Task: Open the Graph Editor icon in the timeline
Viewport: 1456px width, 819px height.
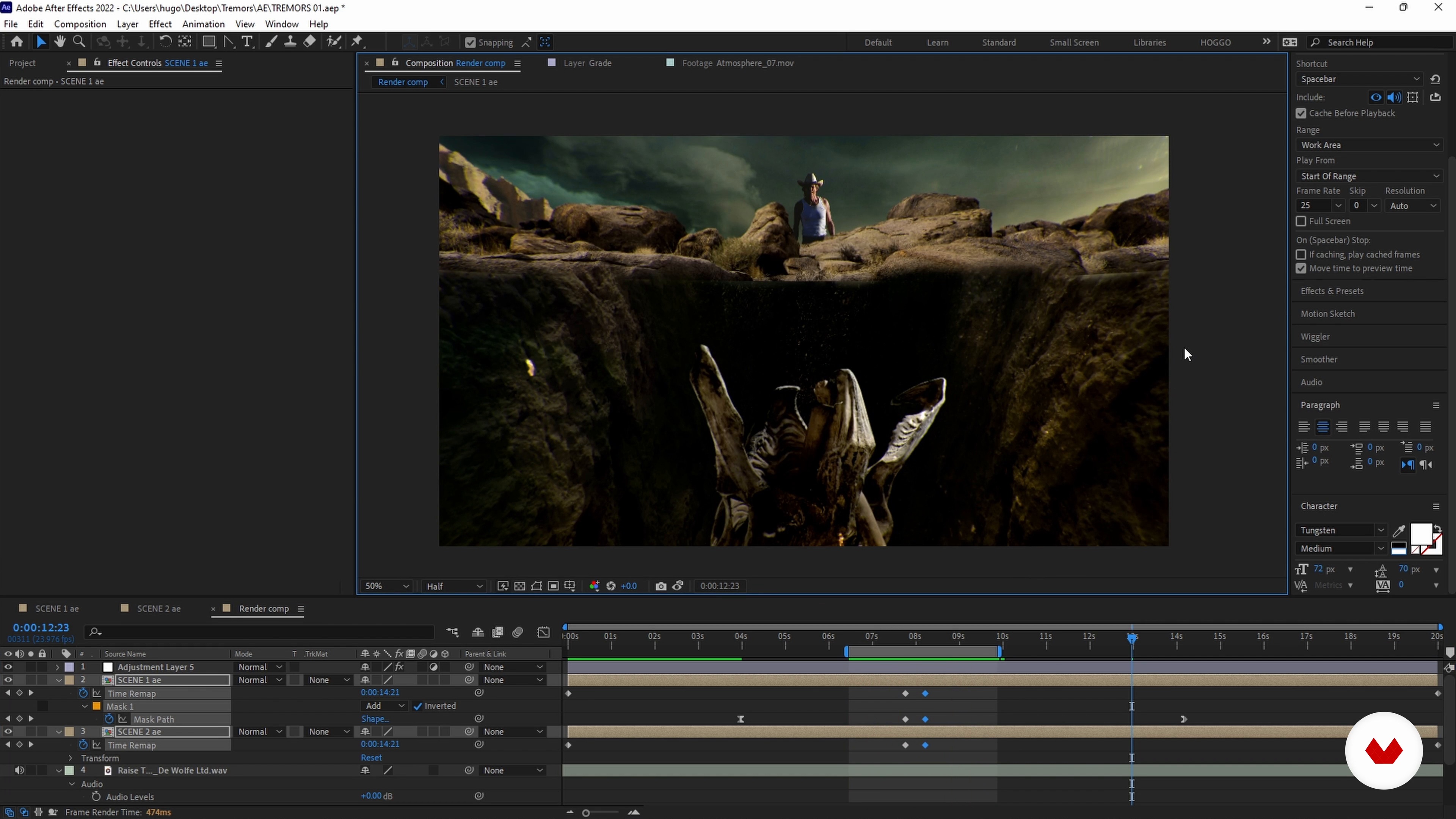Action: point(543,632)
